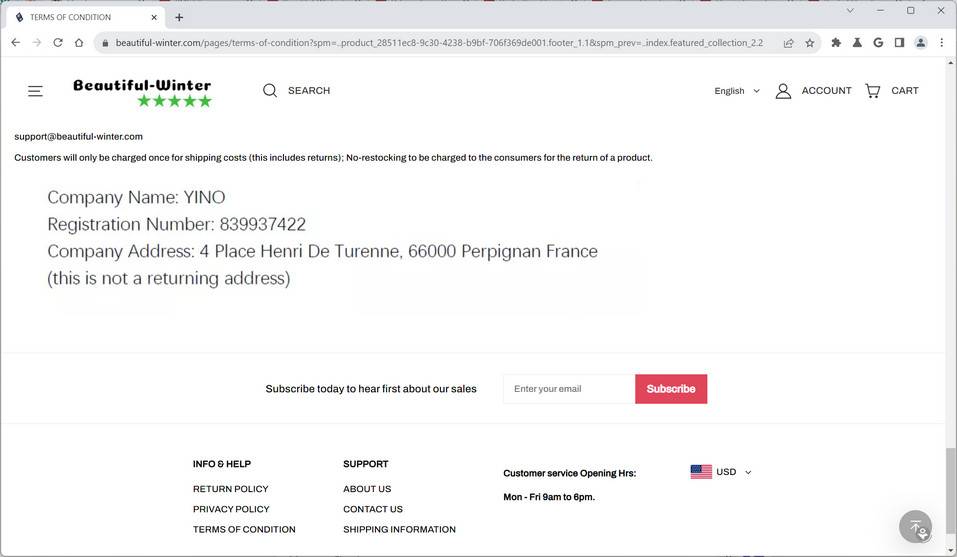Click the Company Name: YINO text
Image resolution: width=957 pixels, height=557 pixels.
coord(136,197)
